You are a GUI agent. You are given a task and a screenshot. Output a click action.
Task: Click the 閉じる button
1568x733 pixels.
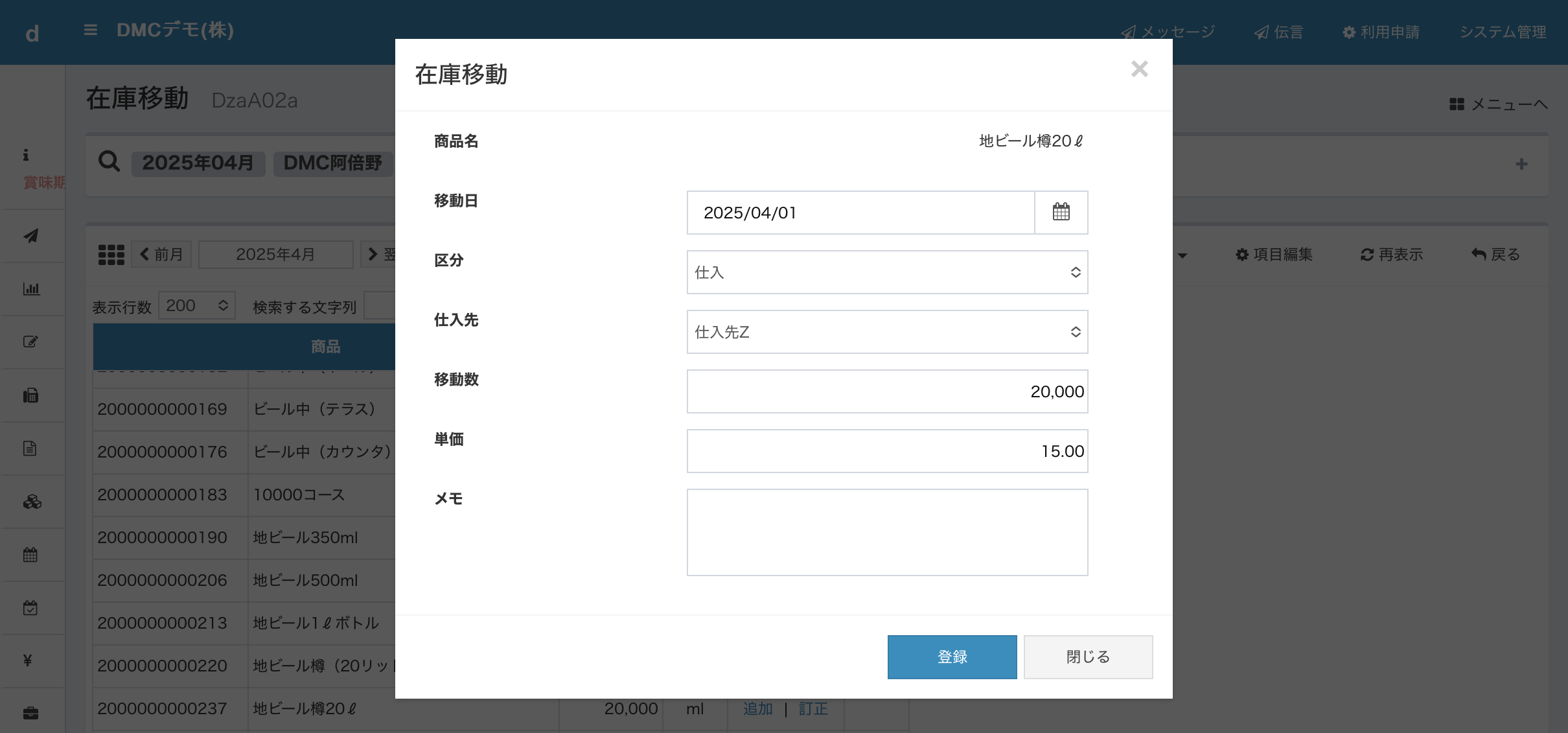pyautogui.click(x=1088, y=657)
